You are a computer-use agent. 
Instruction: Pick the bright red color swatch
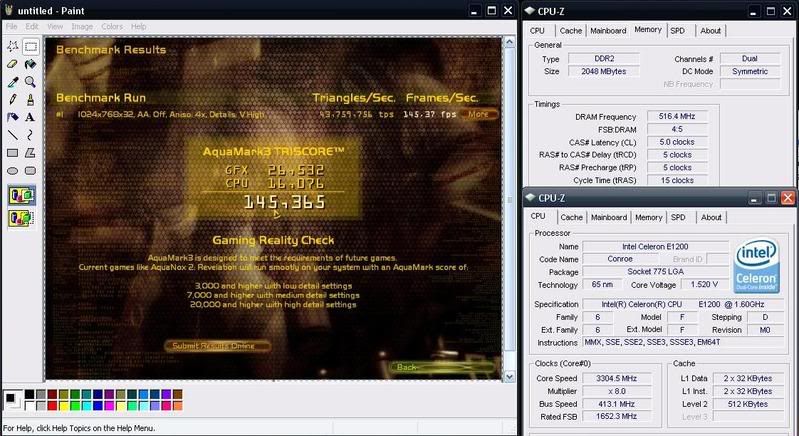[x=52, y=406]
